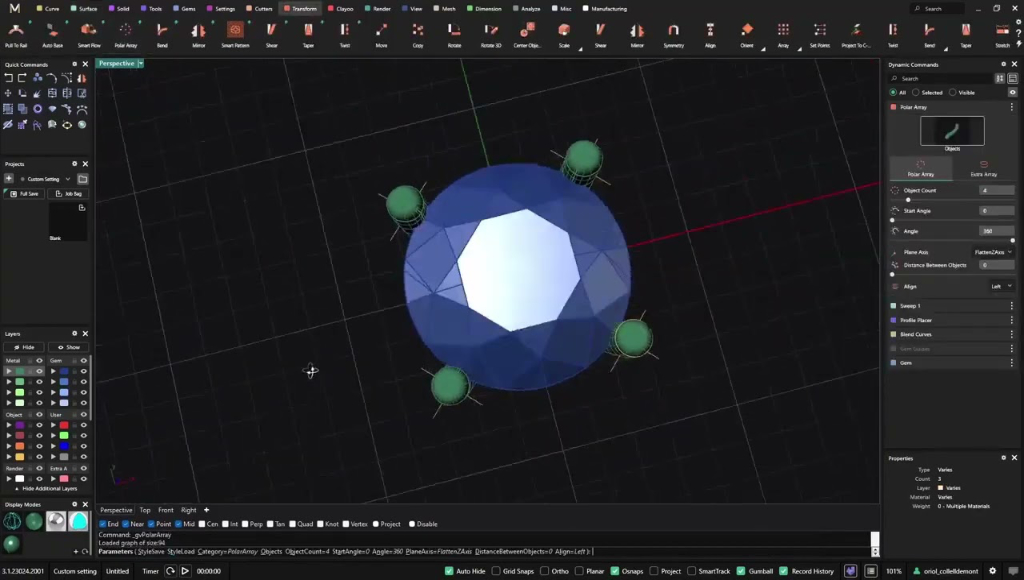Click the Objects selection thumbnail

(952, 131)
